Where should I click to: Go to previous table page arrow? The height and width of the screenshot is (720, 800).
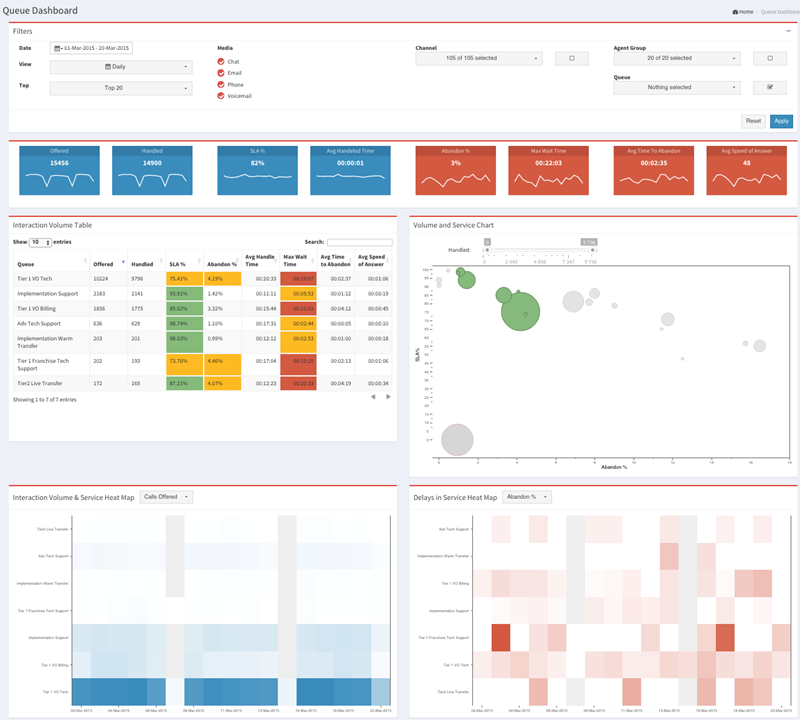pyautogui.click(x=374, y=397)
